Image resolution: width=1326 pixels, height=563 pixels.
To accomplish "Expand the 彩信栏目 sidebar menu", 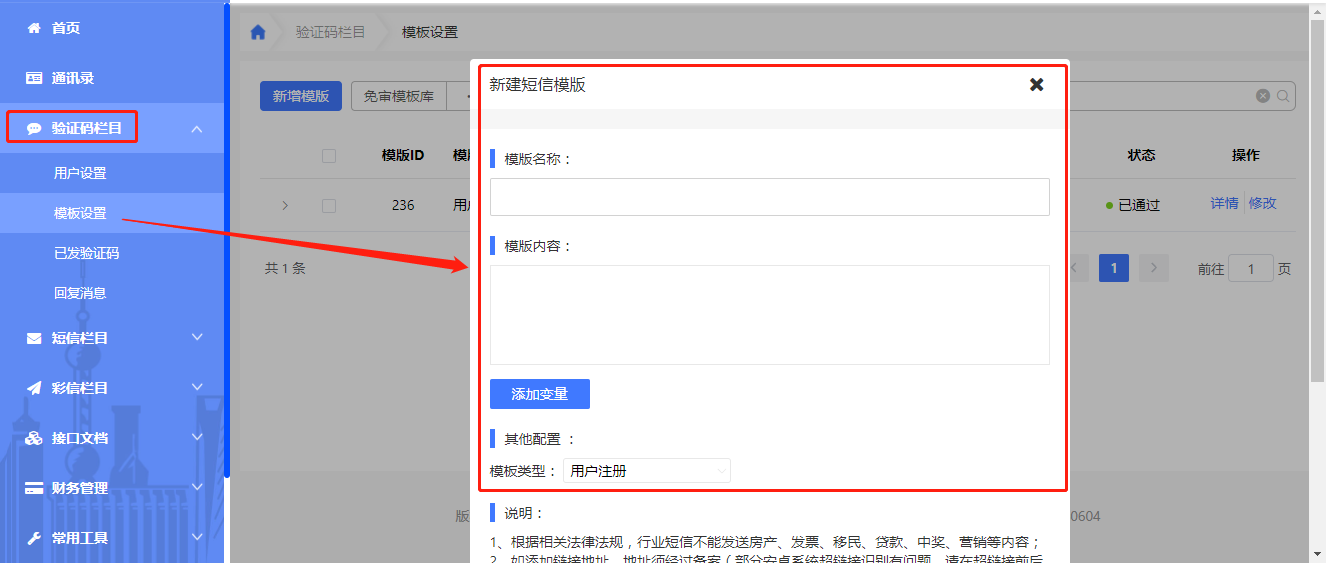I will pyautogui.click(x=197, y=388).
